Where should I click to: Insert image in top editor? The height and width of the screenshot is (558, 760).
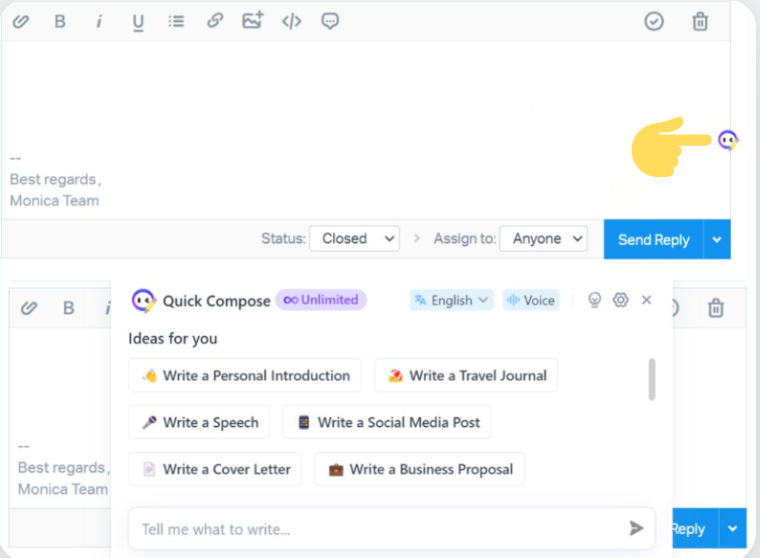point(253,20)
